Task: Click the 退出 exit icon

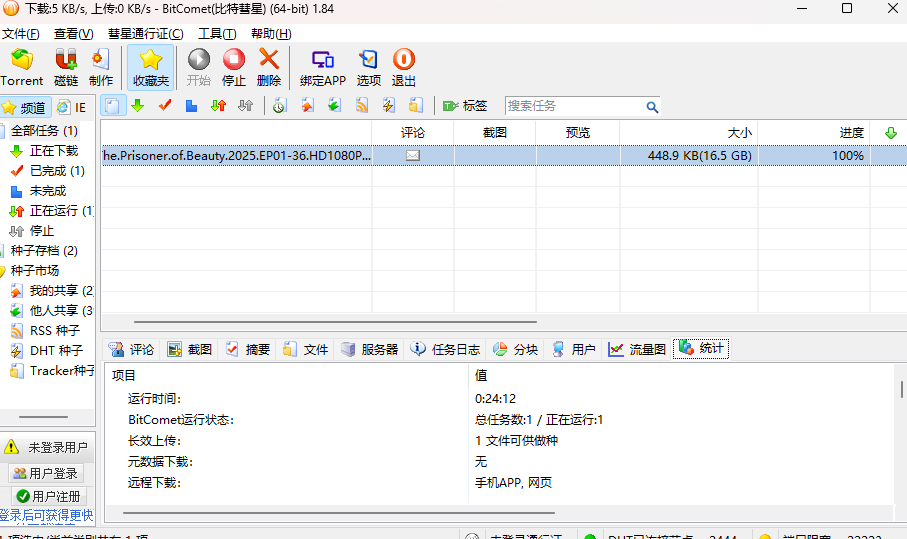Action: click(x=404, y=67)
